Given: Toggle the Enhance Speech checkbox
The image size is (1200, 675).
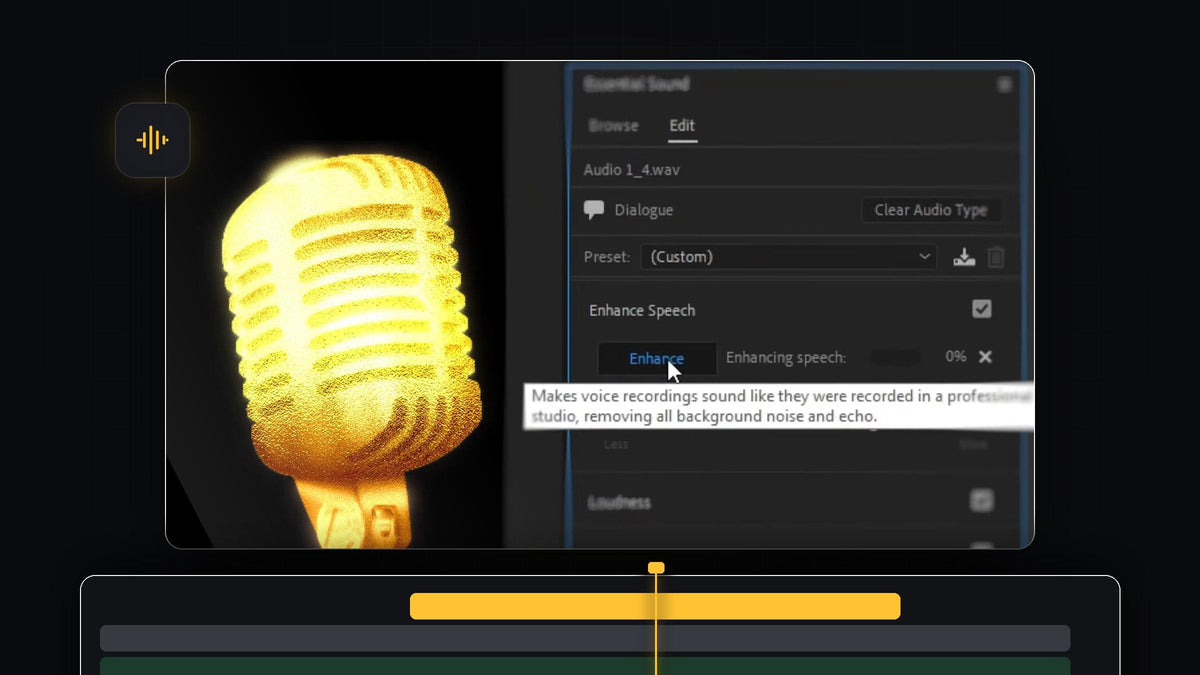Looking at the screenshot, I should tap(982, 309).
